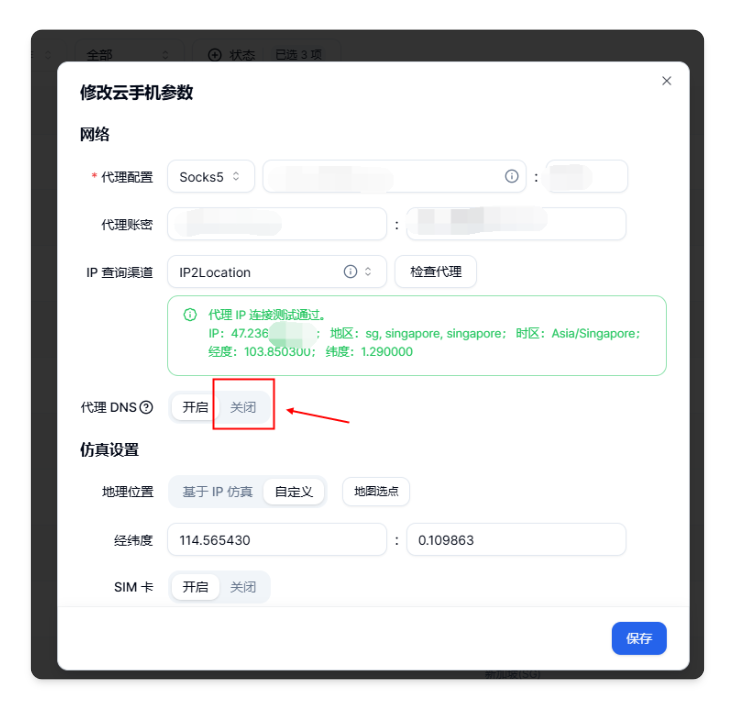Open 地图选点 map picker
735x709 pixels.
376,492
